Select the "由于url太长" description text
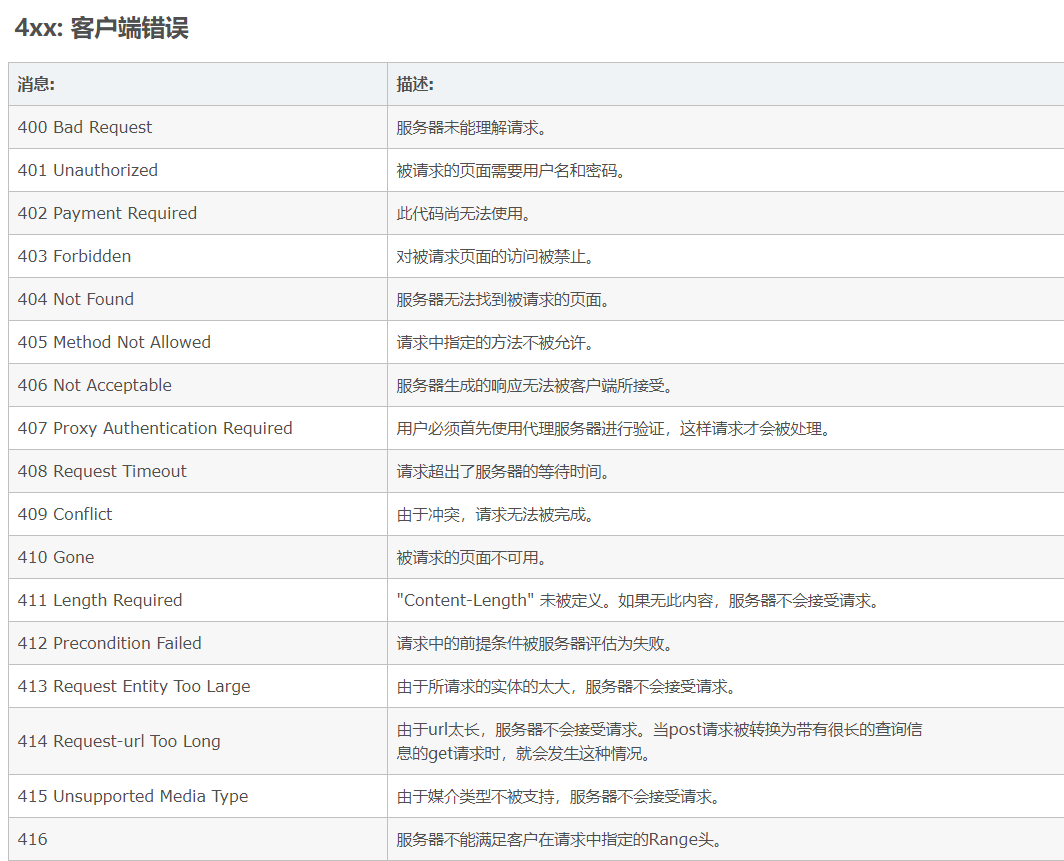 tap(659, 741)
